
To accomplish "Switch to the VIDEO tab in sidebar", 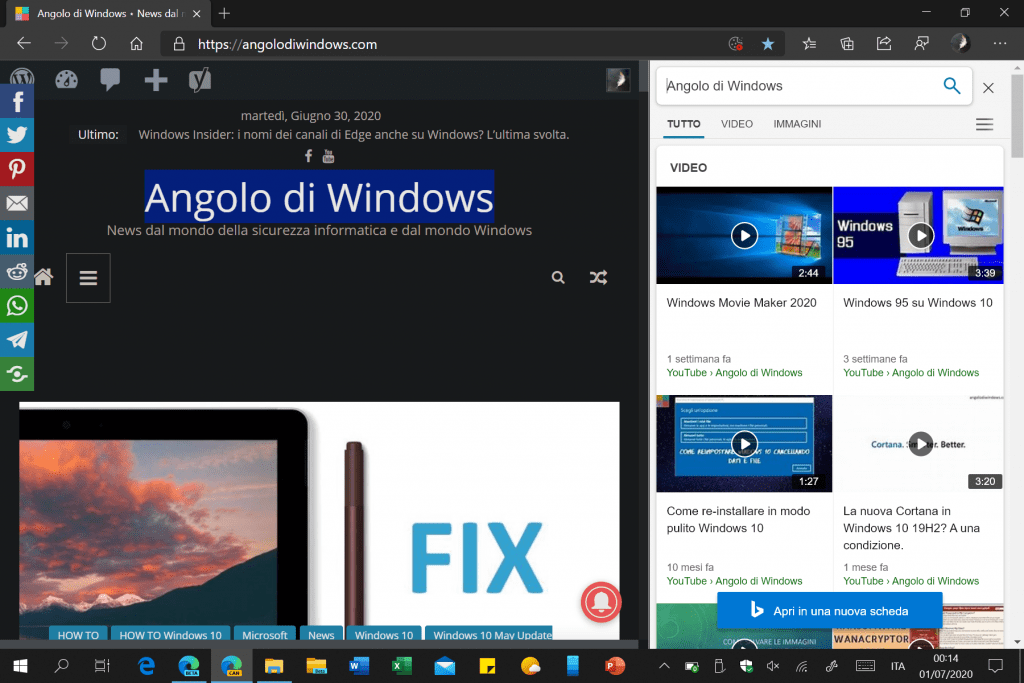I will (736, 124).
